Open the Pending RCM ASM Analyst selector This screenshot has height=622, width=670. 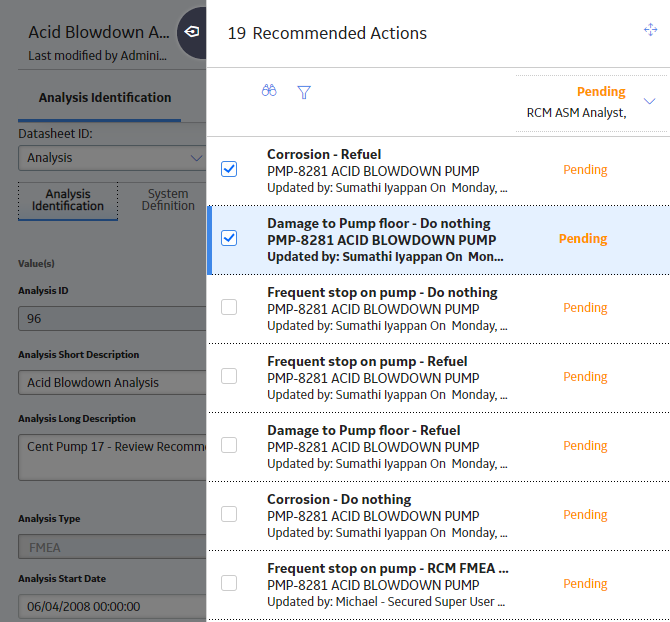591,103
